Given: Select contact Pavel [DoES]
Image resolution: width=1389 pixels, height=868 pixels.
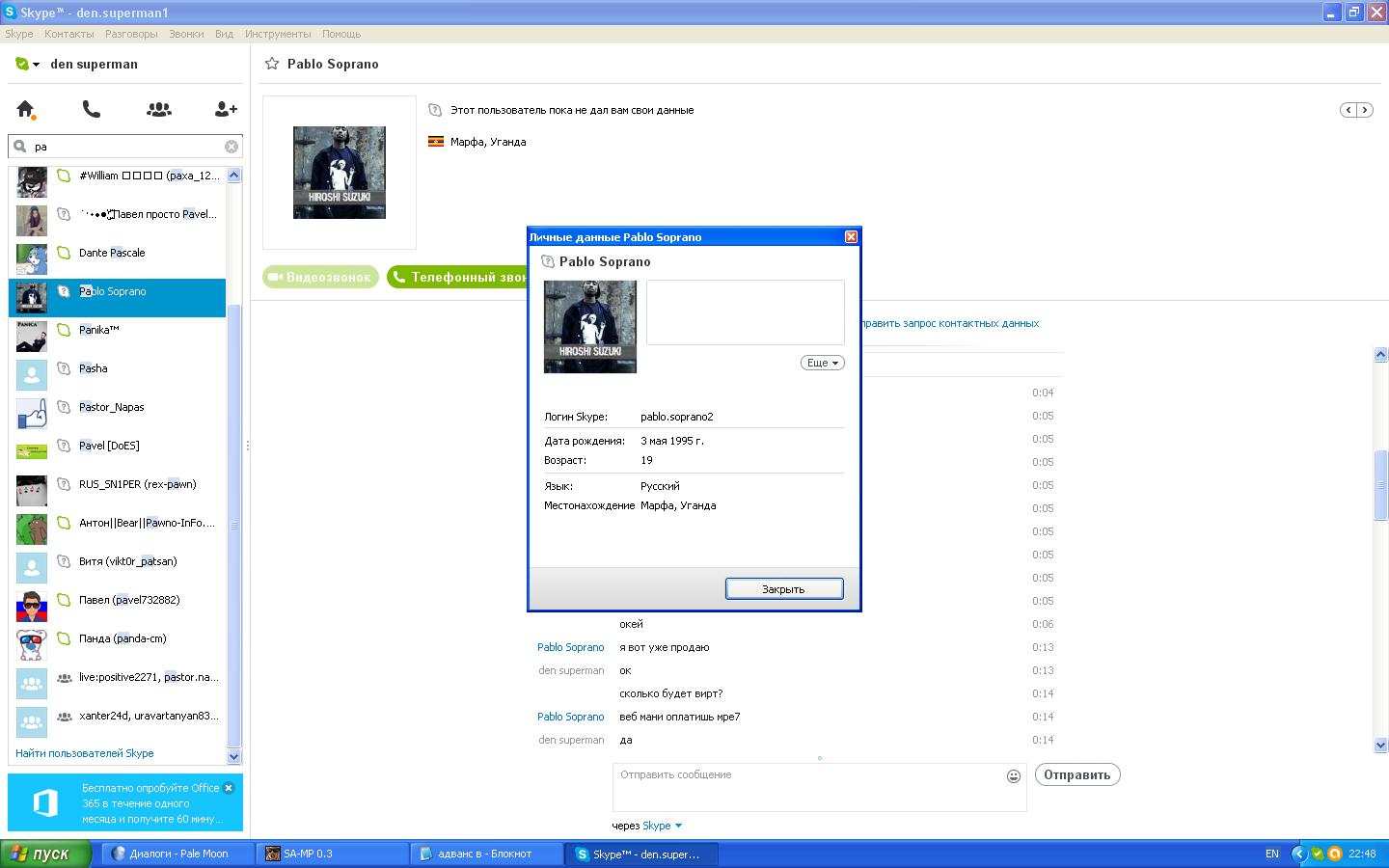Looking at the screenshot, I should pos(117,446).
